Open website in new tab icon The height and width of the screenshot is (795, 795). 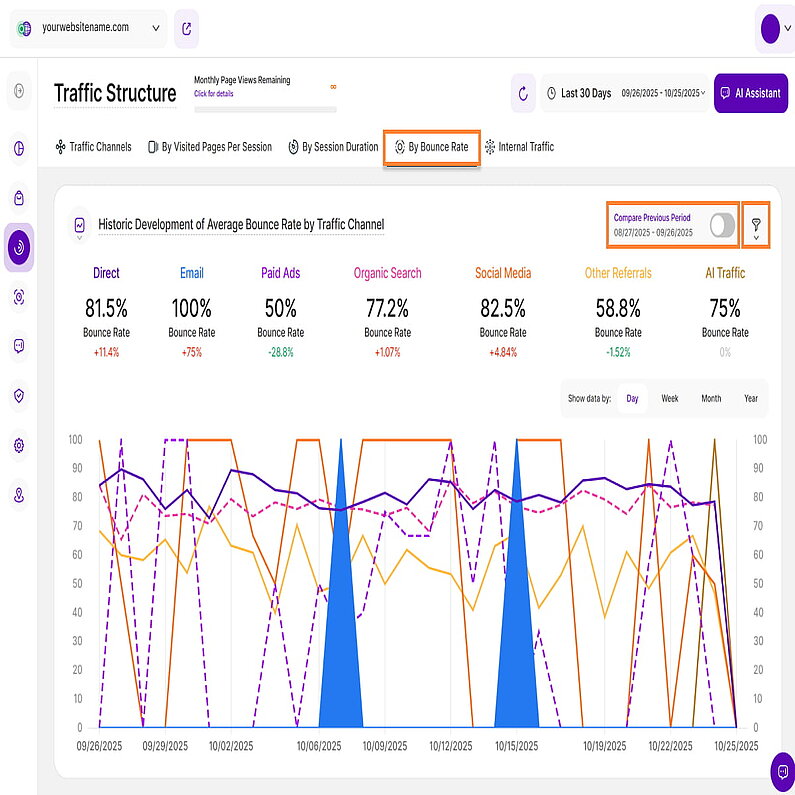coord(186,29)
